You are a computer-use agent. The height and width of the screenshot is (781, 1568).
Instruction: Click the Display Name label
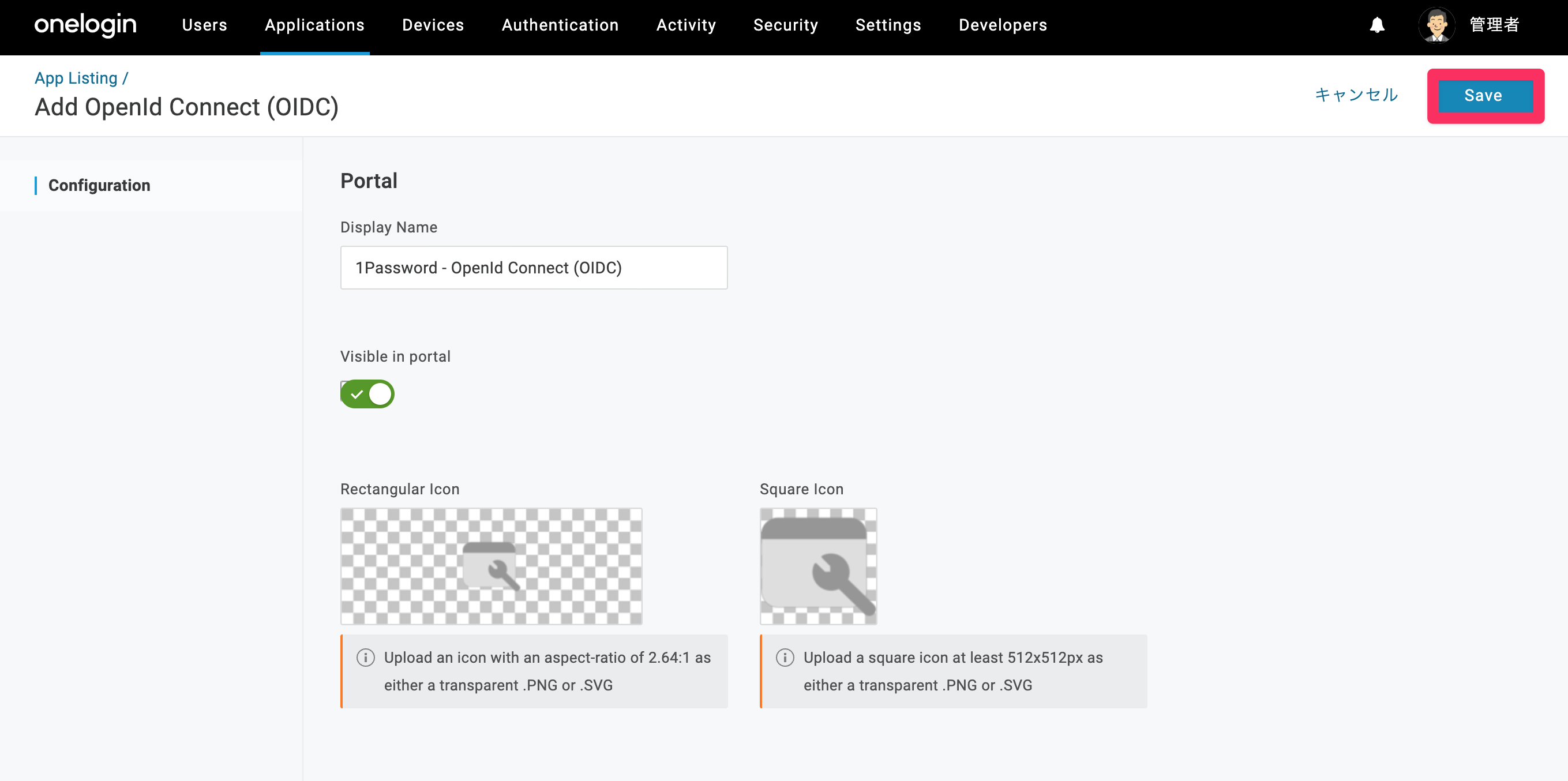point(389,227)
